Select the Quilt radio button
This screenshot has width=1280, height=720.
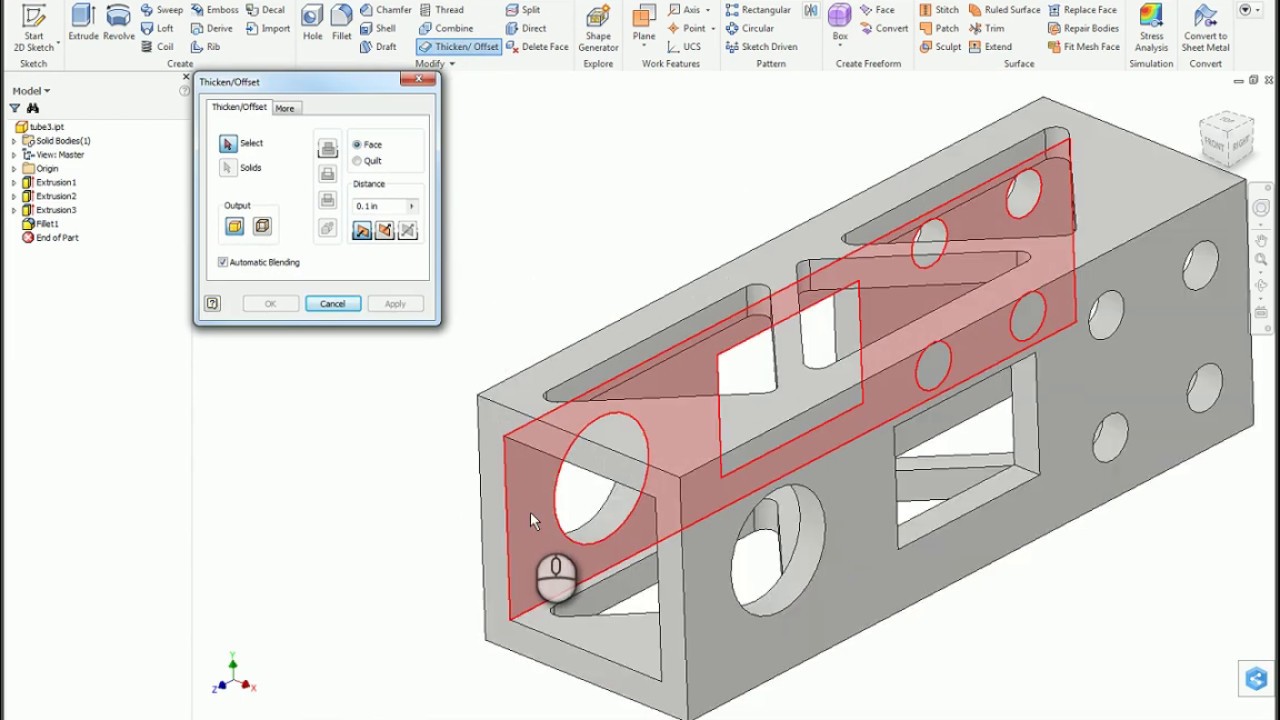click(x=357, y=161)
